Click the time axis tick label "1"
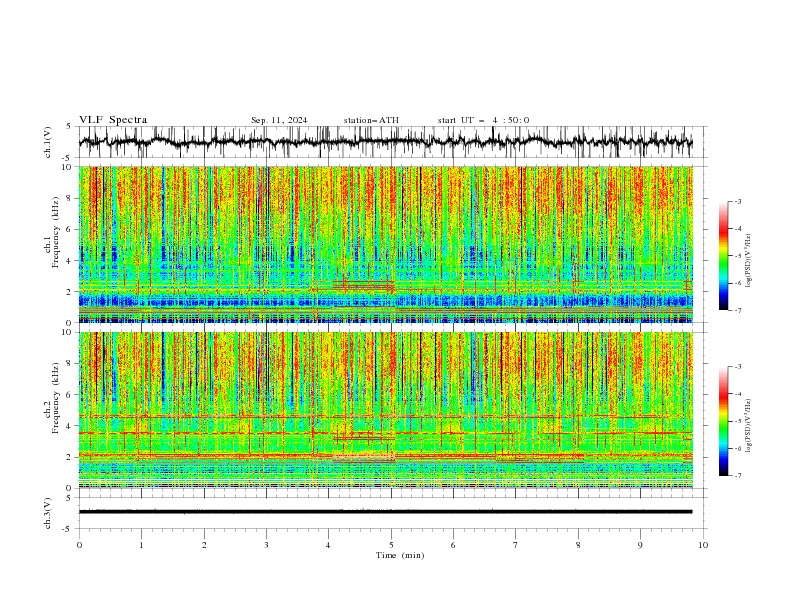This screenshot has width=792, height=612. [141, 545]
